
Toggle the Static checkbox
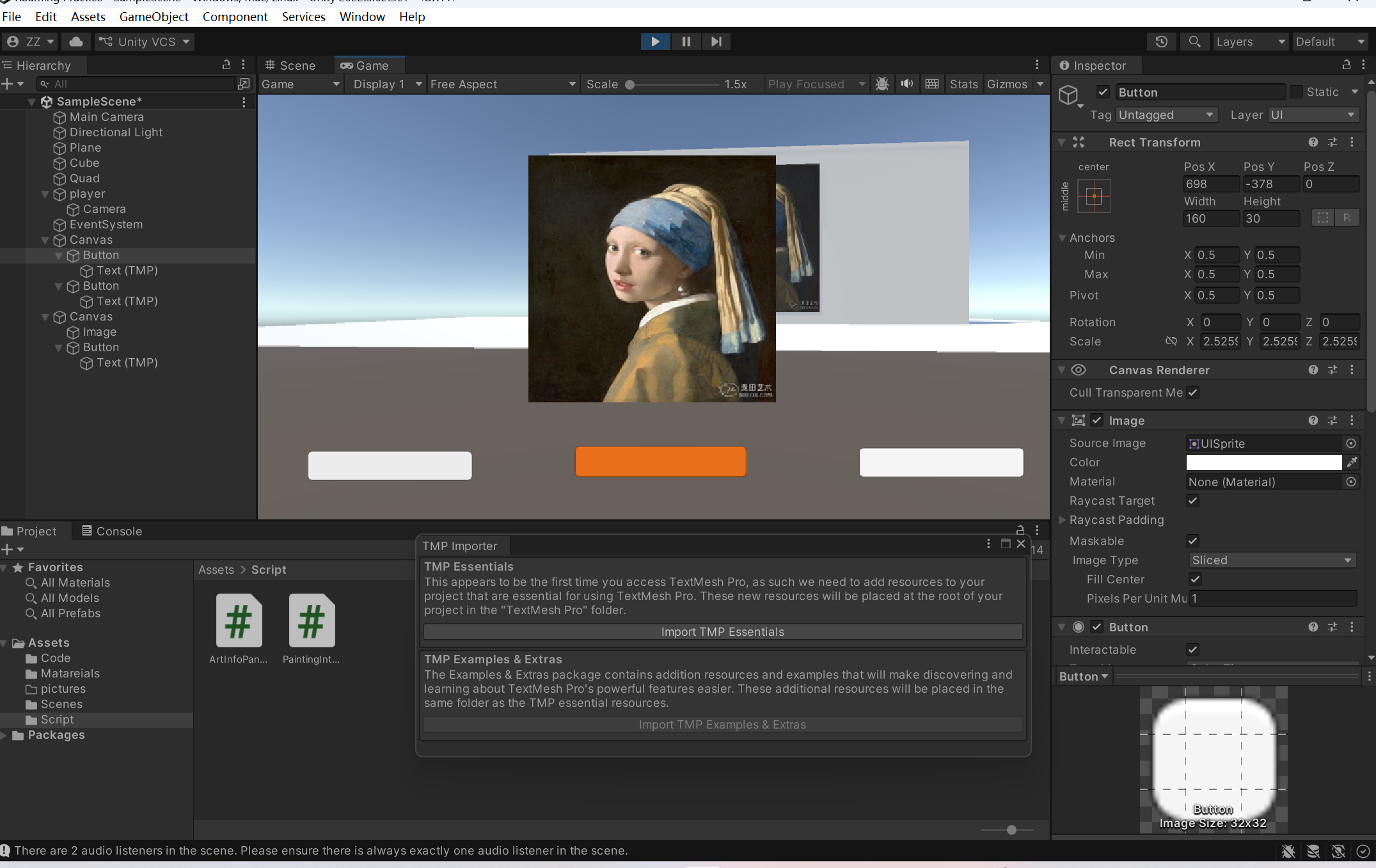tap(1296, 92)
